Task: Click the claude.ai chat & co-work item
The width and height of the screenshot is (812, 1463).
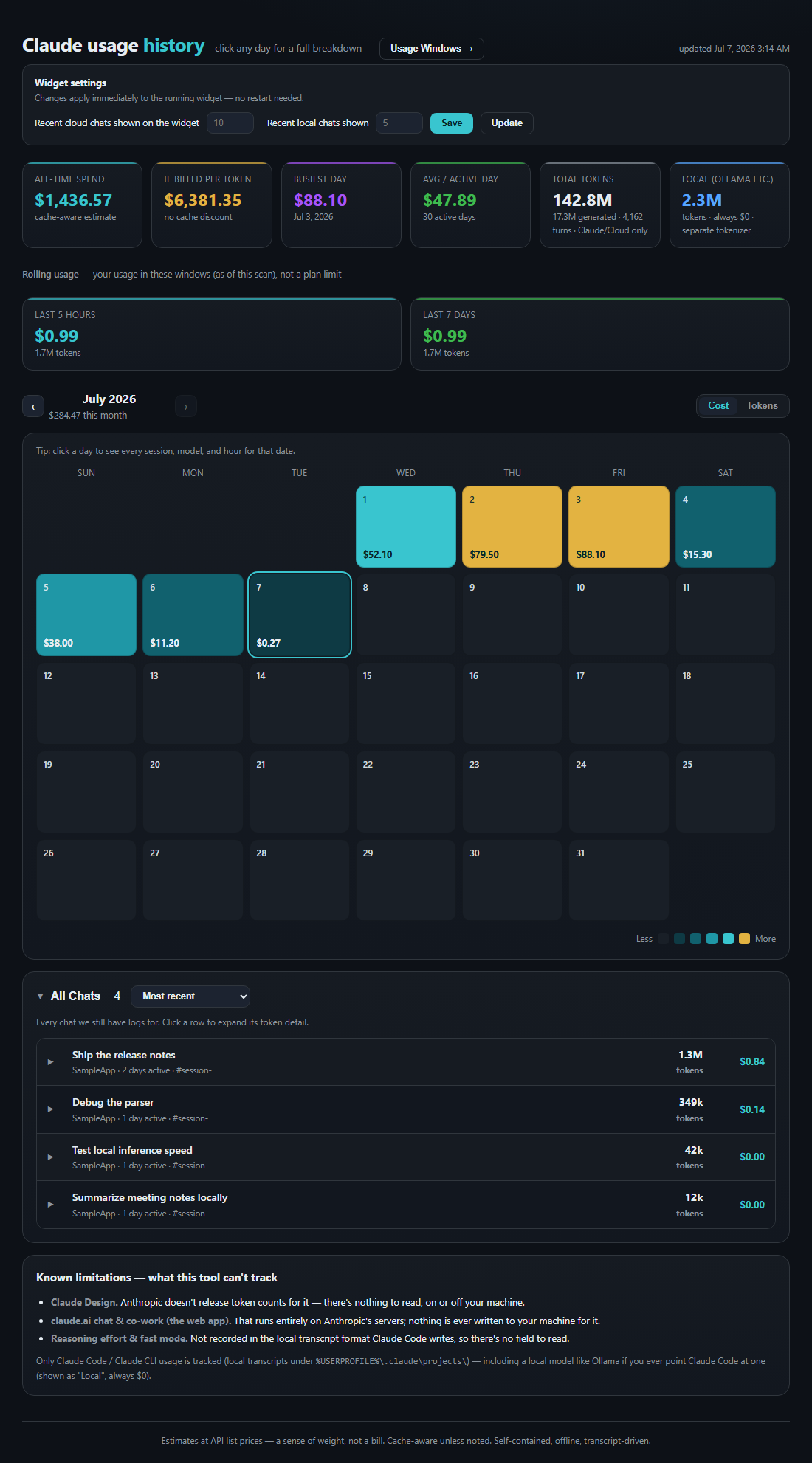Action: coord(326,1321)
